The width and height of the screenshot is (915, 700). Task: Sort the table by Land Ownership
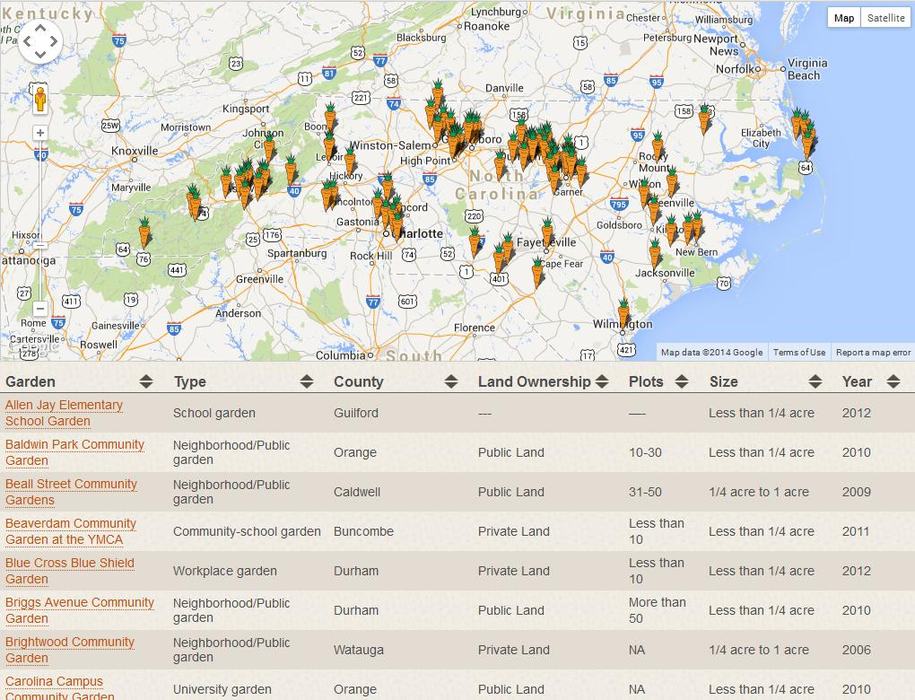click(x=543, y=381)
